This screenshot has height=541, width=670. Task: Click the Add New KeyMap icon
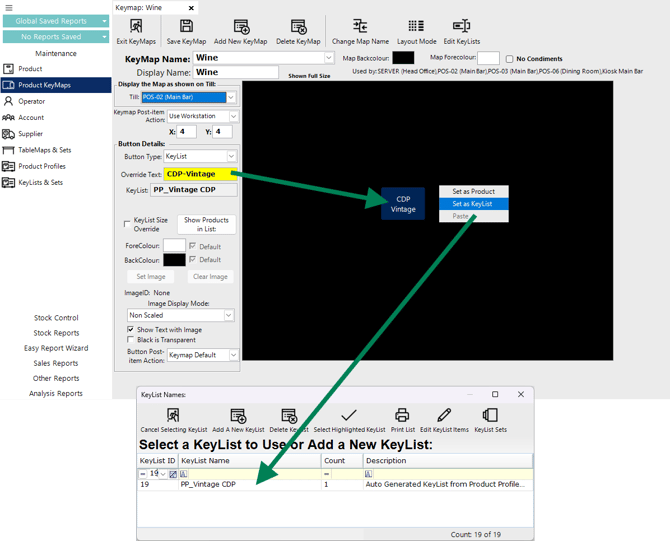241,31
